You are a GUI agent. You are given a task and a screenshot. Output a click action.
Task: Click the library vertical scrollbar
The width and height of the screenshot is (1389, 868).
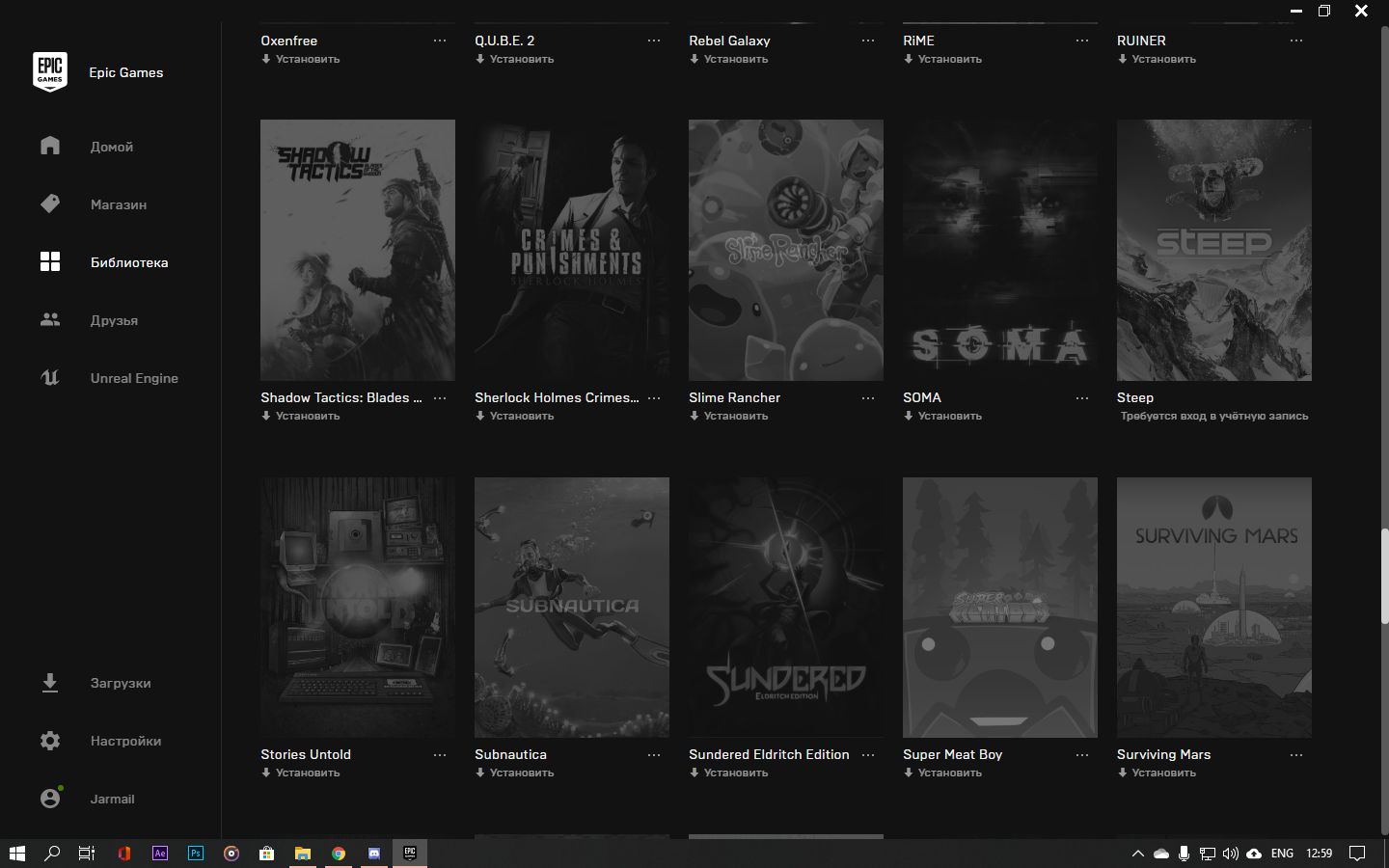[1384, 576]
